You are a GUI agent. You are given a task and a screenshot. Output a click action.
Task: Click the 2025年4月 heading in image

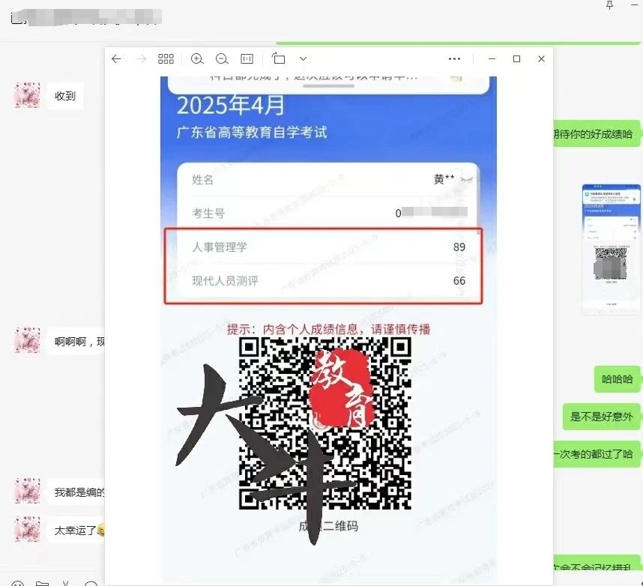click(230, 105)
